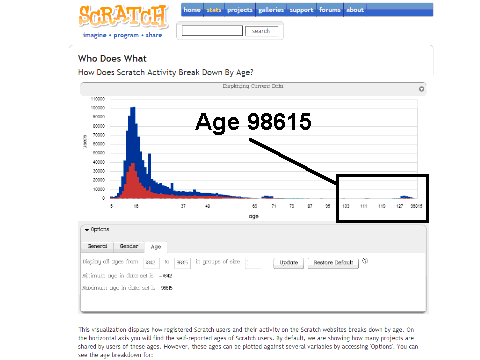Open the home menu item
The width and height of the screenshot is (480, 360).
(192, 10)
